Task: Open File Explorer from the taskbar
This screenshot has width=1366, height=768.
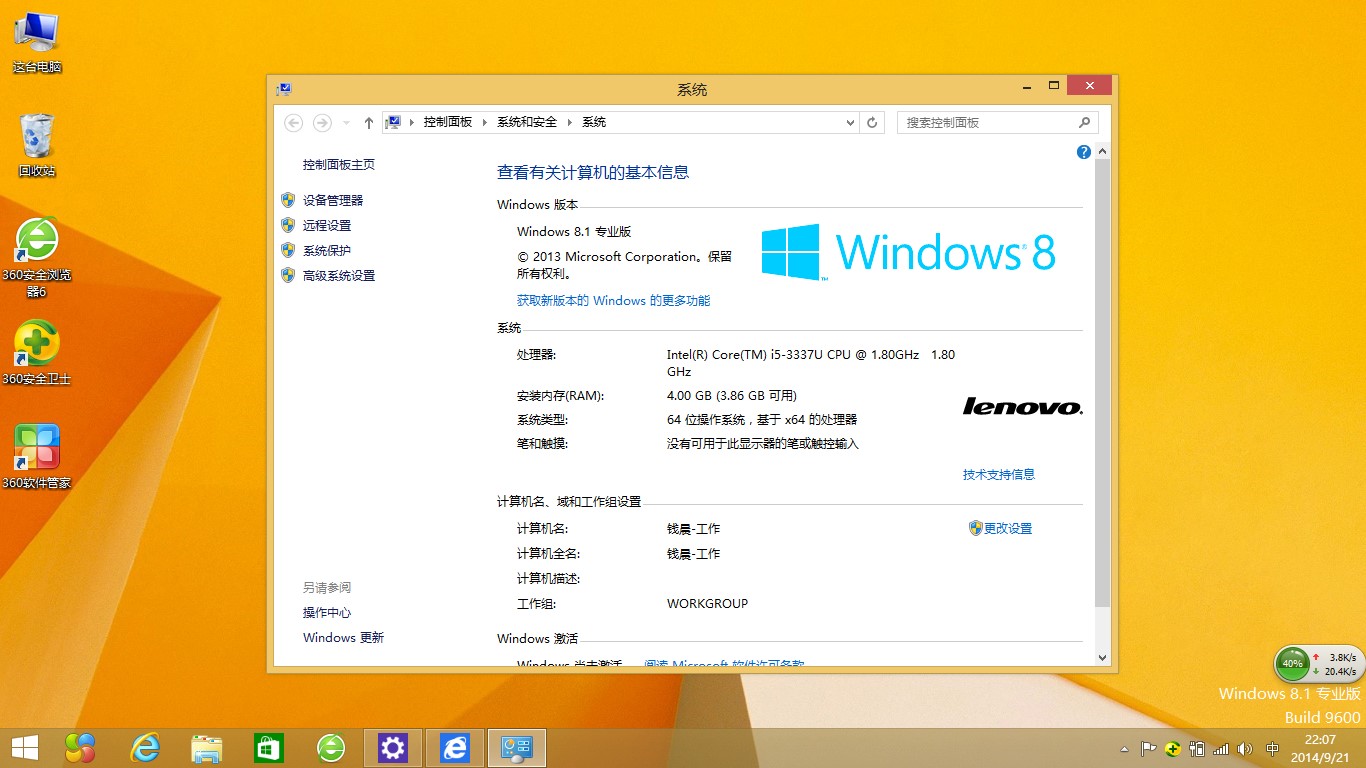Action: [x=207, y=747]
